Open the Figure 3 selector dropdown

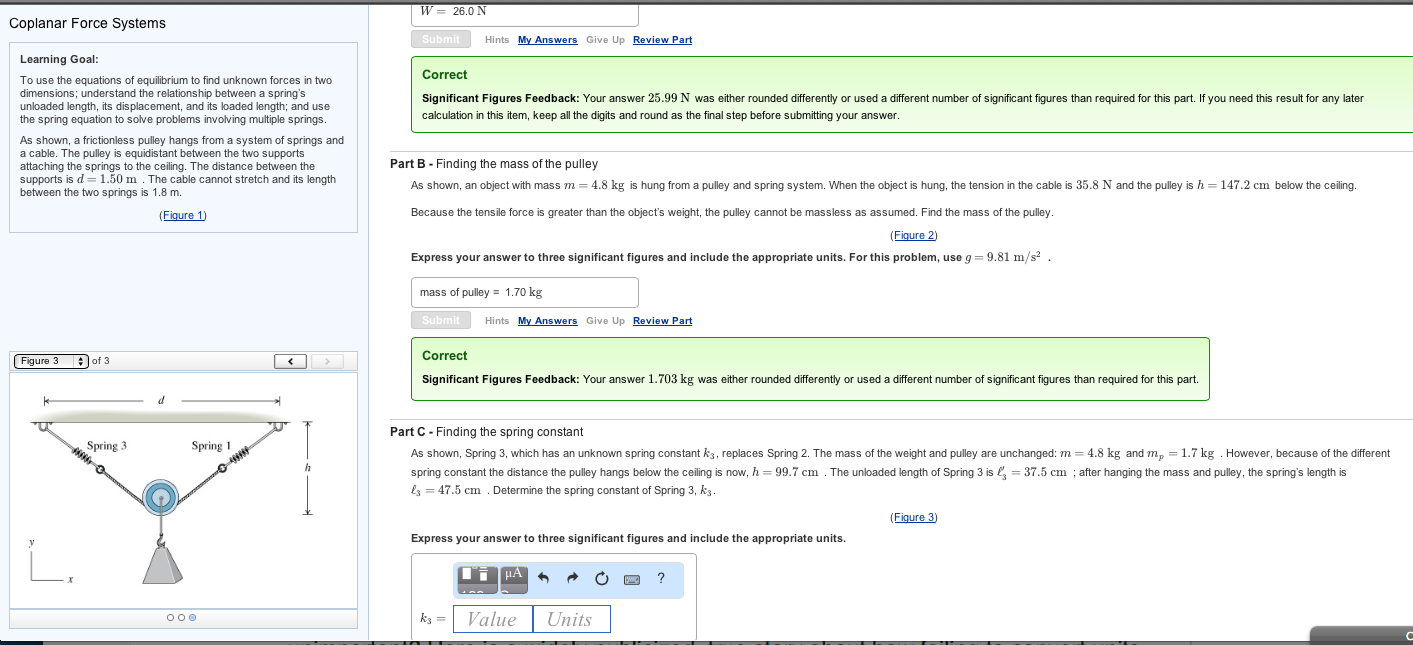coord(50,361)
